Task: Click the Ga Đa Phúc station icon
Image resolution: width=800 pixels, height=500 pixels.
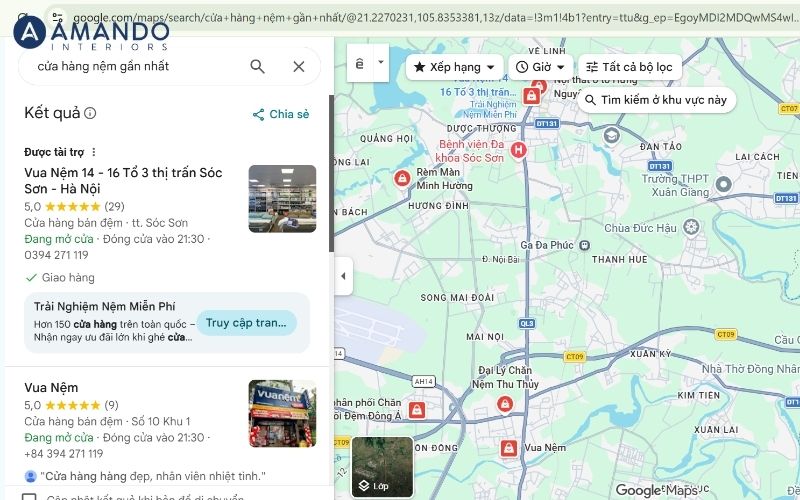Action: (585, 246)
